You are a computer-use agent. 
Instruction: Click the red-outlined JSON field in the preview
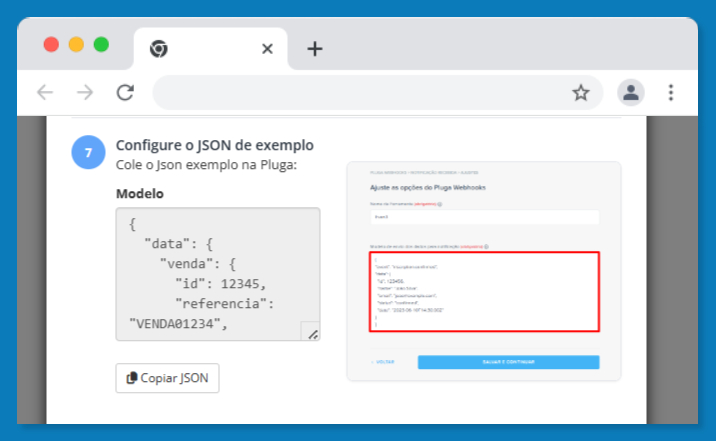tap(484, 291)
